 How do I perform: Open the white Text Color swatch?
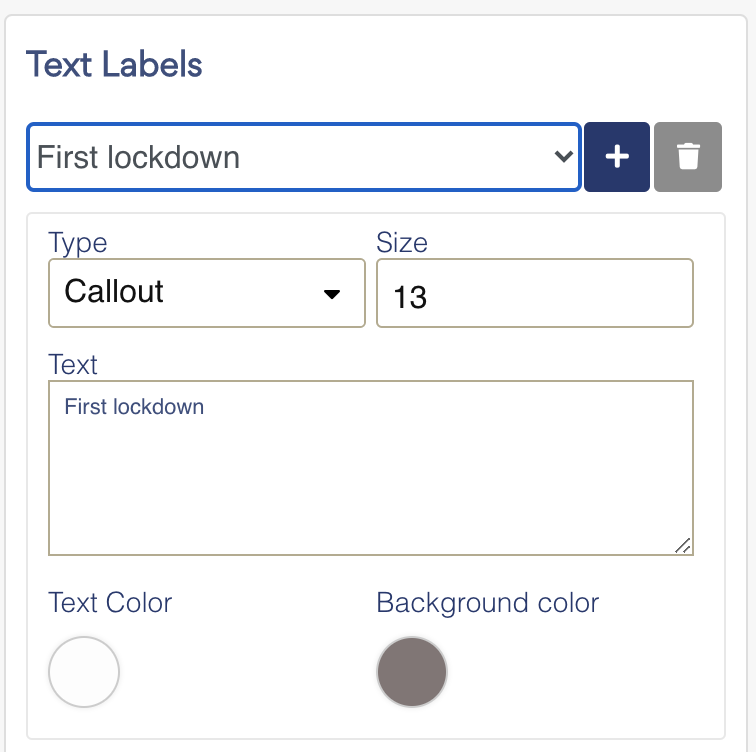pyautogui.click(x=84, y=672)
